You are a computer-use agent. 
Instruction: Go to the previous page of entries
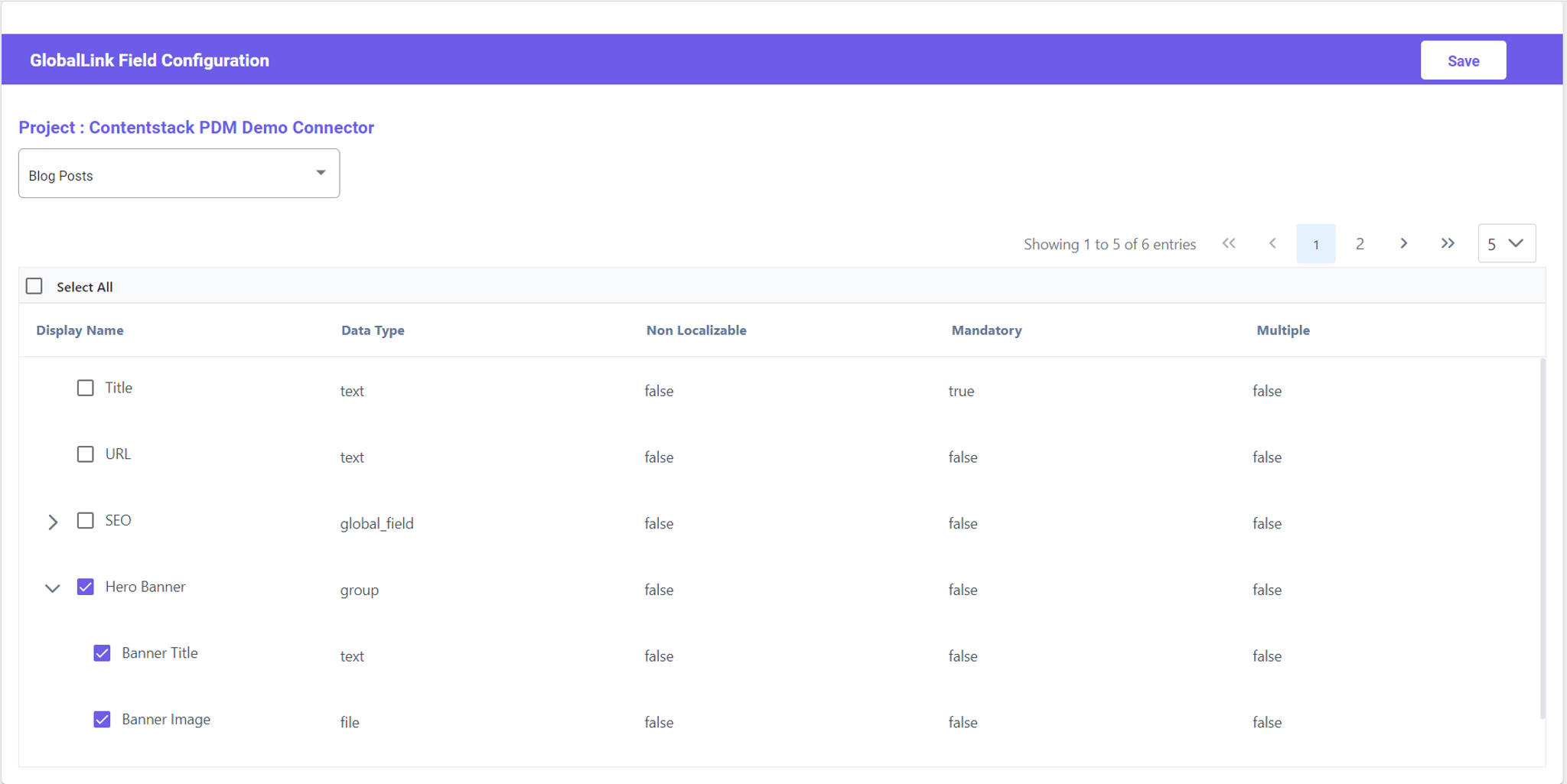[x=1272, y=243]
